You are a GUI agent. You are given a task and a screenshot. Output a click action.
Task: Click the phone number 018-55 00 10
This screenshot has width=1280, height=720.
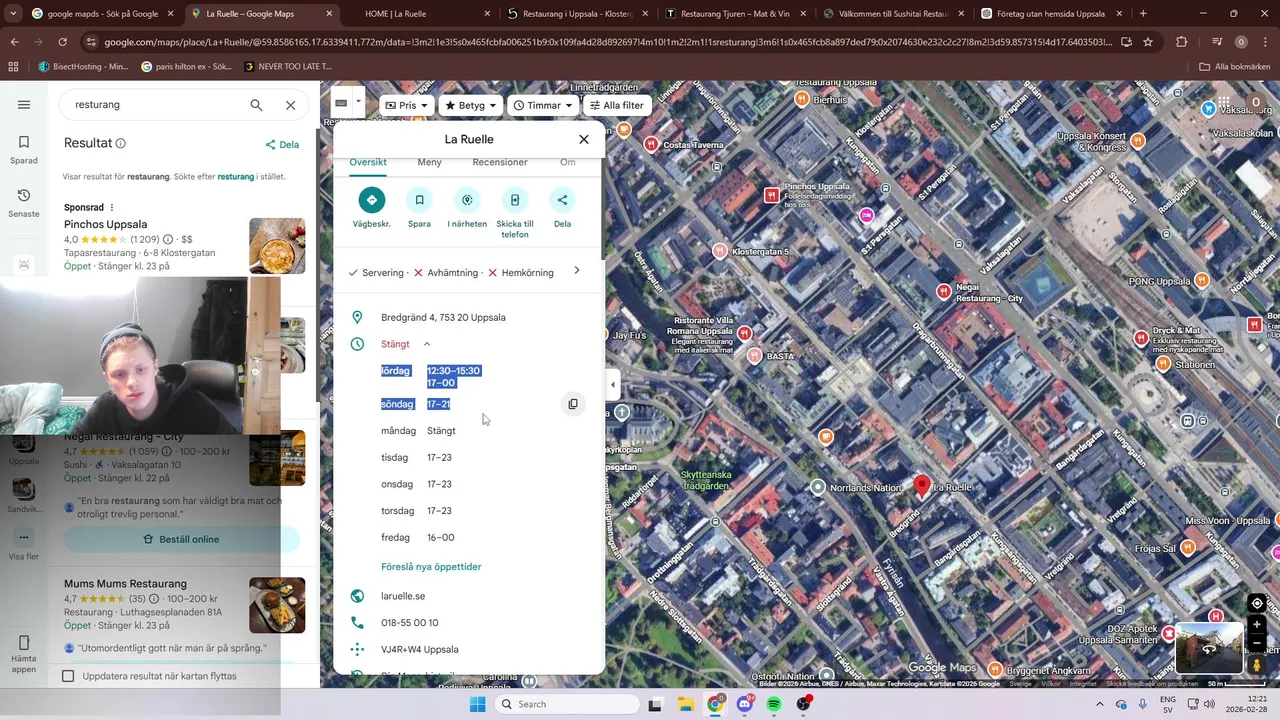409,623
